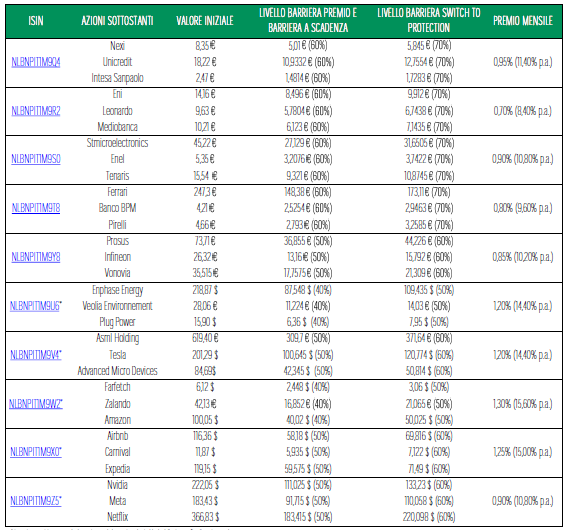568x530 pixels.
Task: Open the NLBNPIT1M9R2 ISIN link
Action: tap(36, 111)
